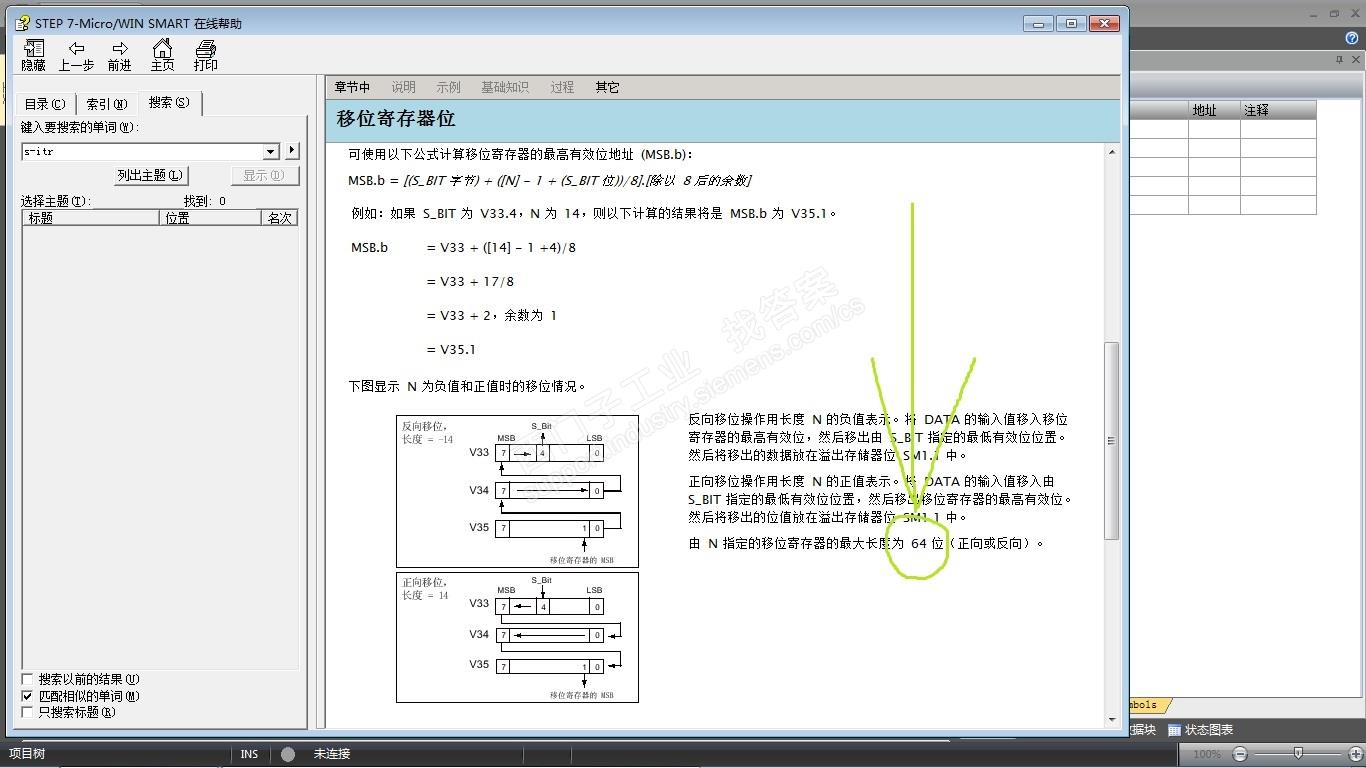Go forward with the 前进 arrow
This screenshot has width=1366, height=768.
[x=120, y=56]
